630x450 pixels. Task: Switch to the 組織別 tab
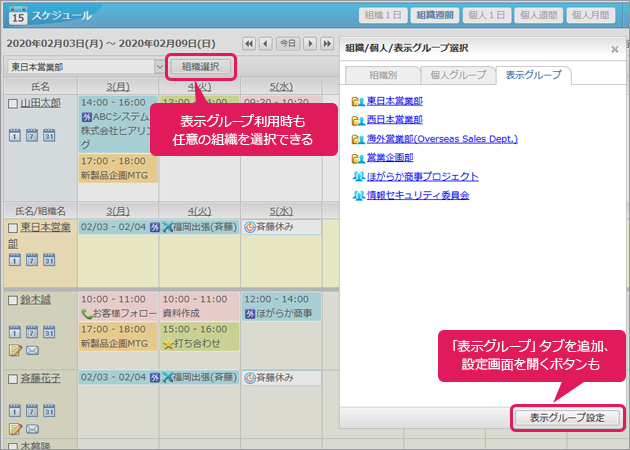coord(380,76)
